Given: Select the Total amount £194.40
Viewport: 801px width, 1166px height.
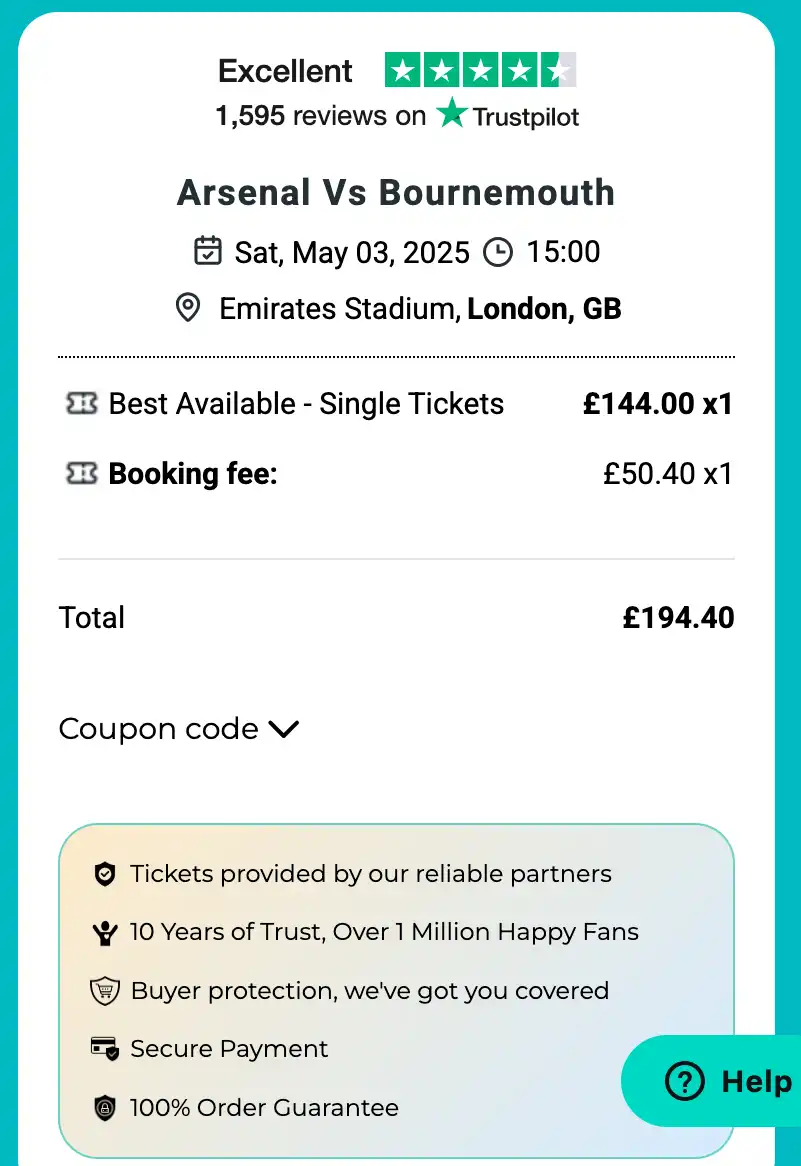Looking at the screenshot, I should point(679,617).
